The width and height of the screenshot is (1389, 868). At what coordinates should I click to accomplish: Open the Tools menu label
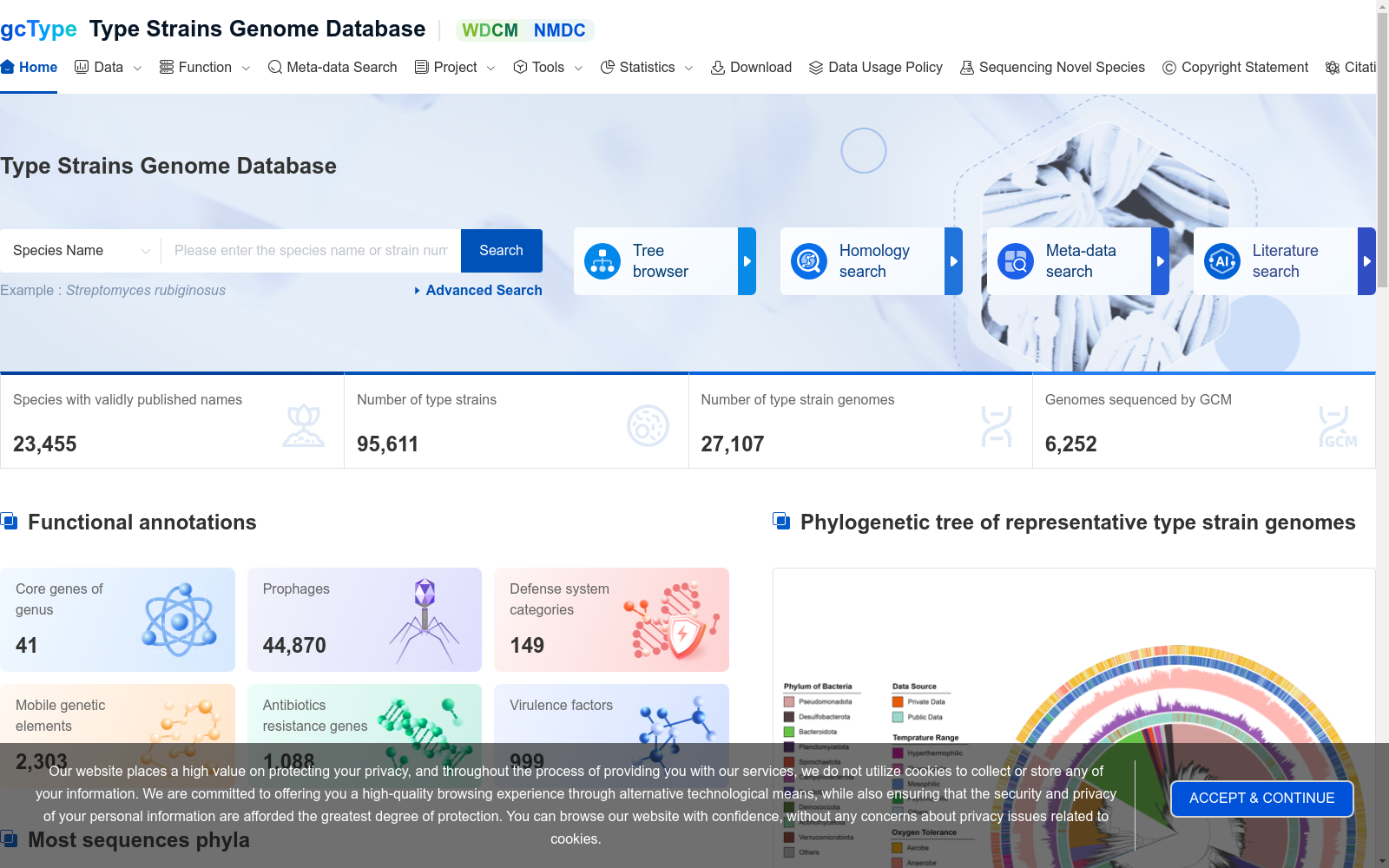[548, 67]
